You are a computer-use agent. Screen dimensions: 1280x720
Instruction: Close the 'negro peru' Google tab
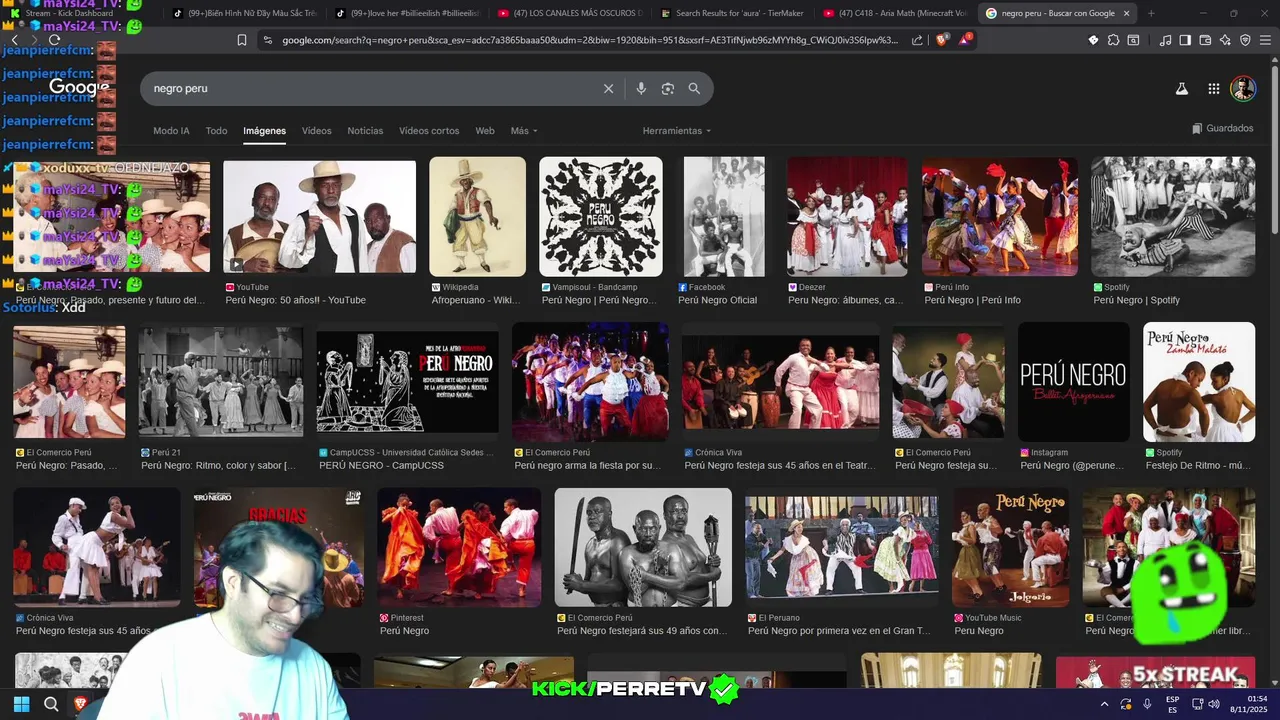(x=1127, y=13)
